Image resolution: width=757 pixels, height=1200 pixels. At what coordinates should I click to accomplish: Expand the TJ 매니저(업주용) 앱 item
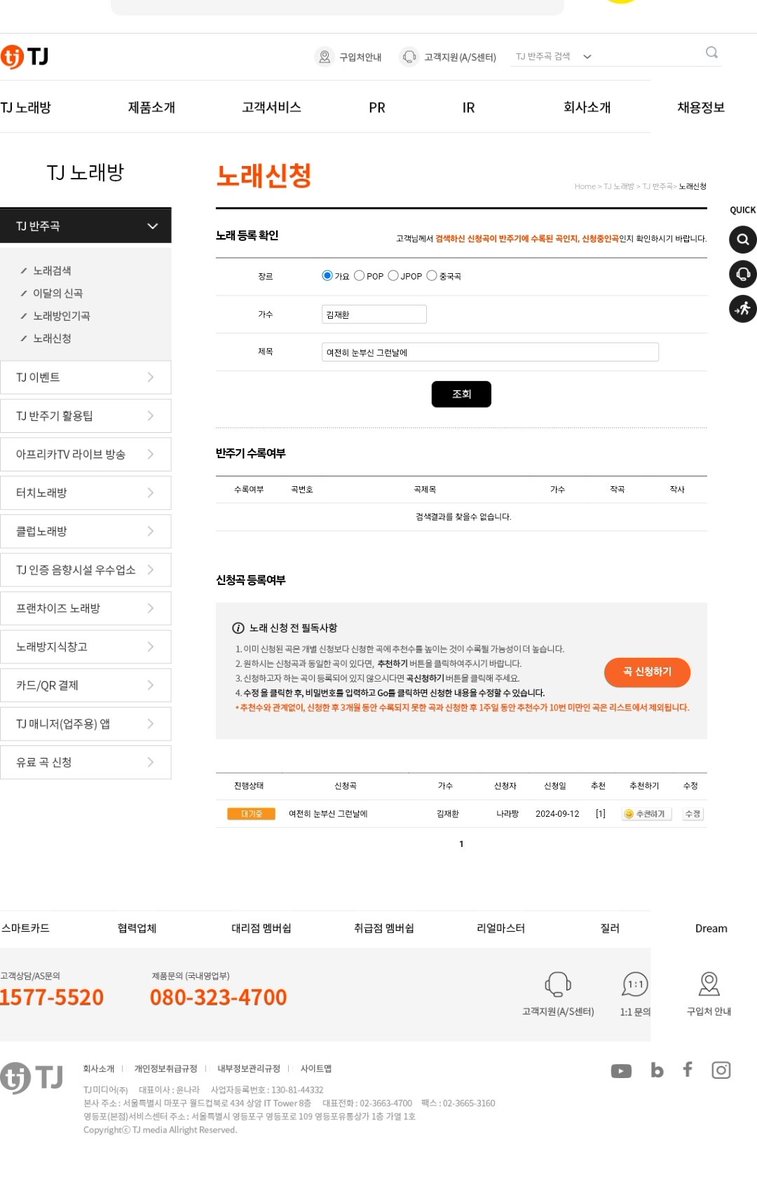(85, 724)
